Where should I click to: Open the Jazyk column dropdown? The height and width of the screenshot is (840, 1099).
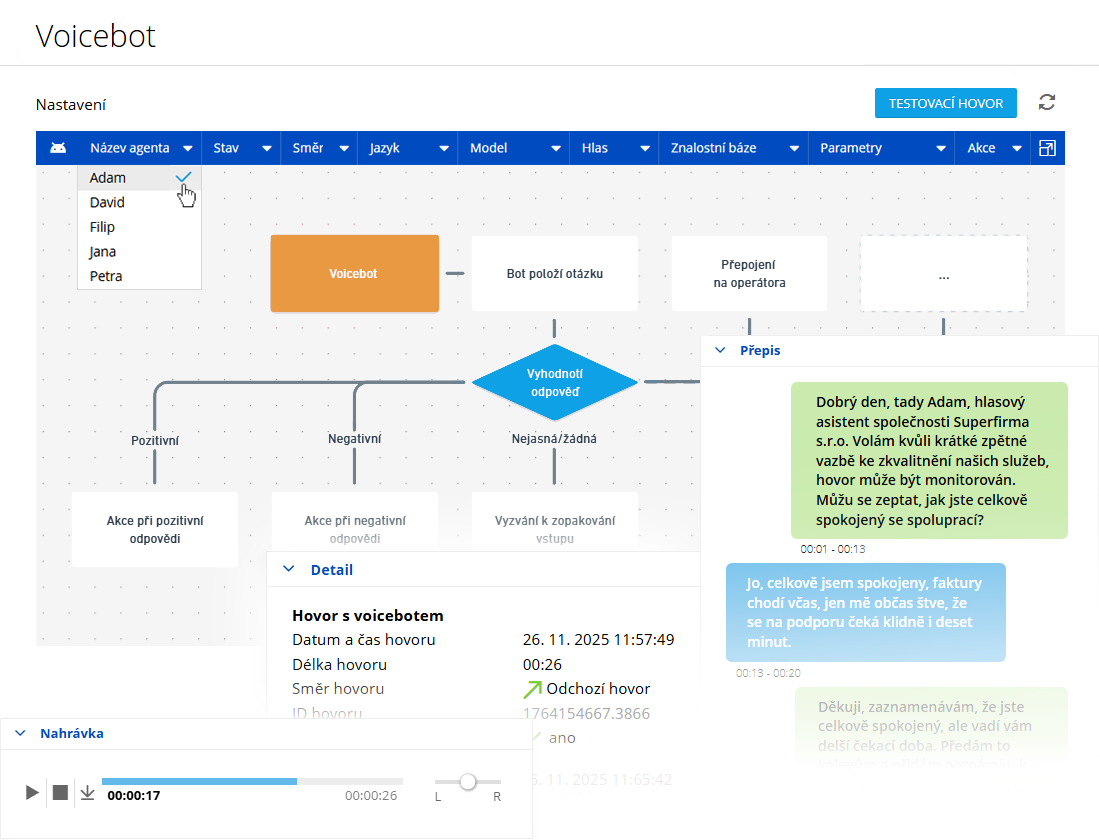pos(444,148)
